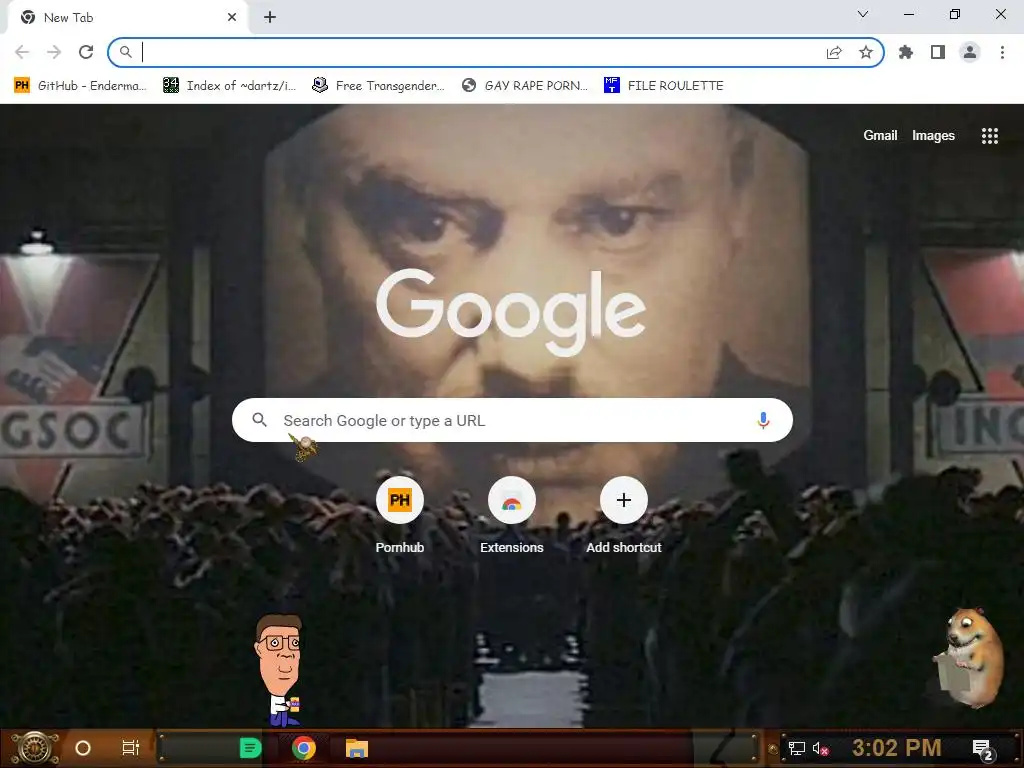Open the notification center with 2 alerts
This screenshot has width=1024, height=768.
tap(982, 749)
